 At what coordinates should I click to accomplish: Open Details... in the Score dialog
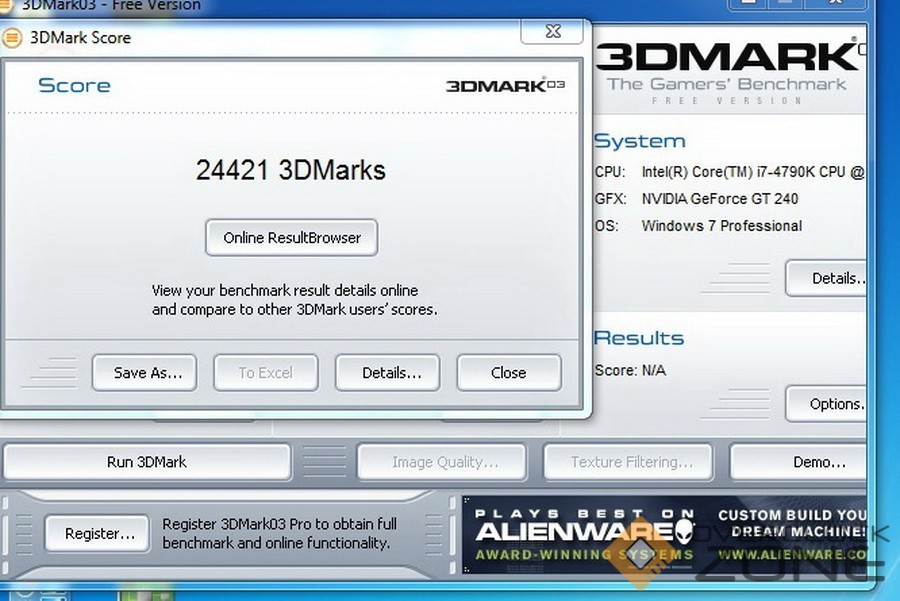coord(391,373)
